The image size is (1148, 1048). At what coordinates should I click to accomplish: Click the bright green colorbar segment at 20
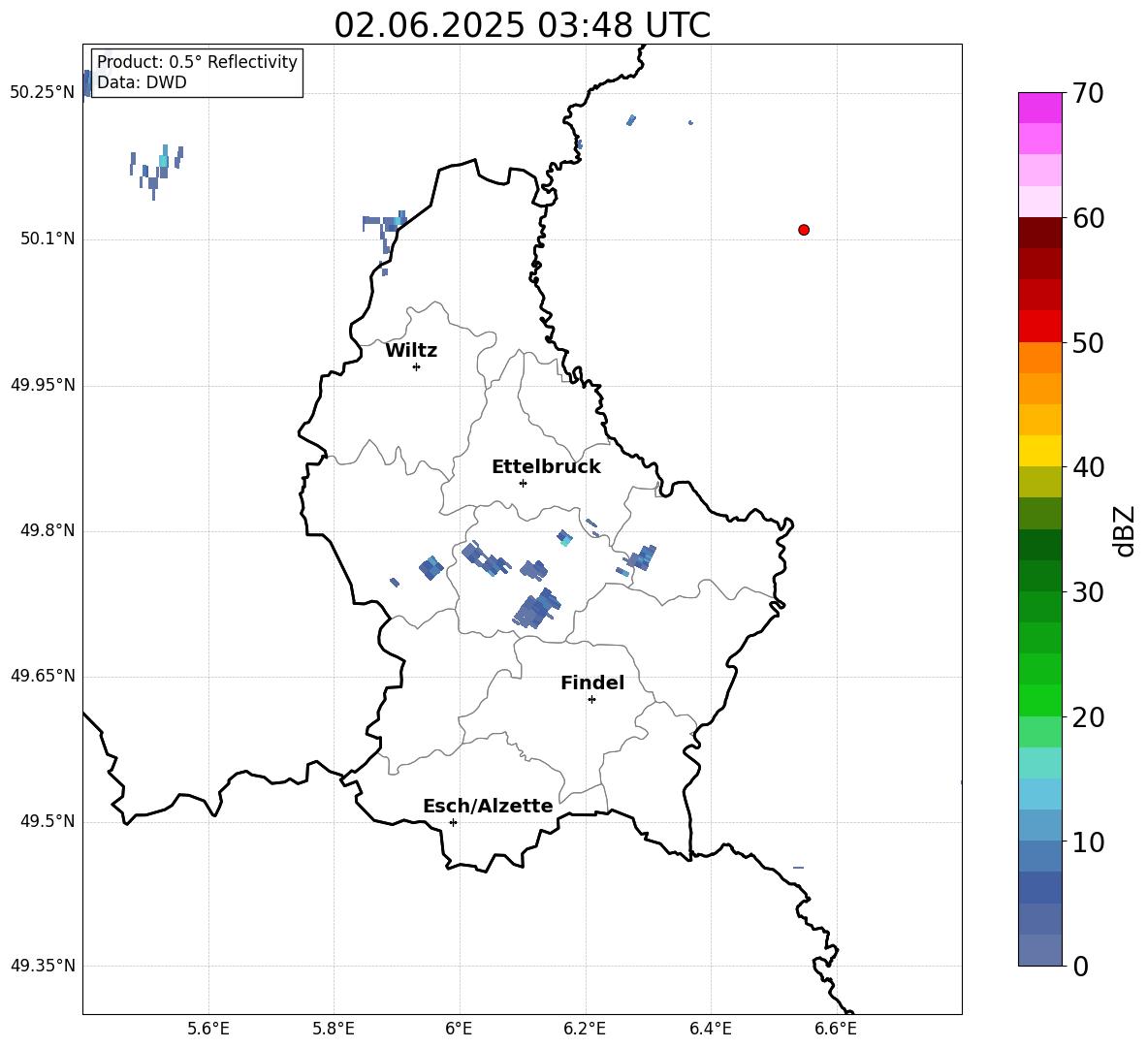[x=1040, y=700]
